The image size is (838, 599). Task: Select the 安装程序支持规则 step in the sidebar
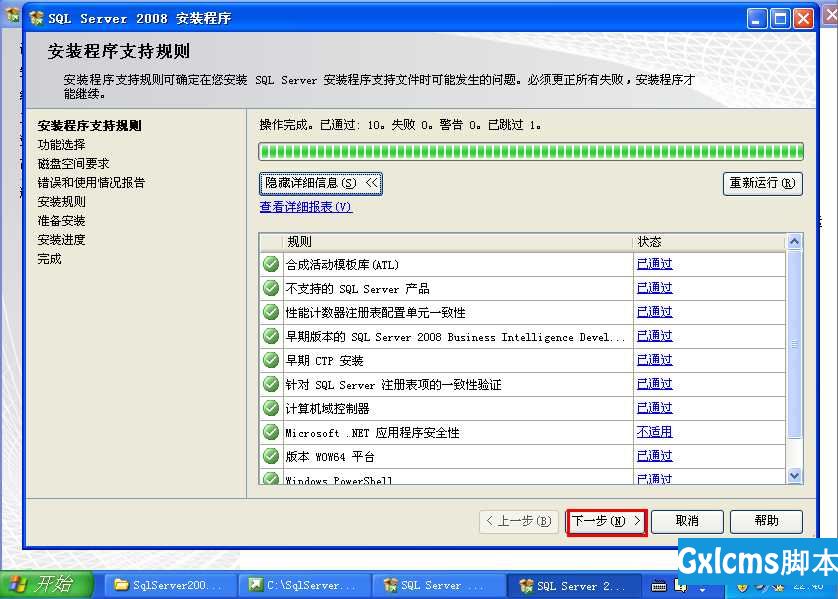(x=90, y=126)
